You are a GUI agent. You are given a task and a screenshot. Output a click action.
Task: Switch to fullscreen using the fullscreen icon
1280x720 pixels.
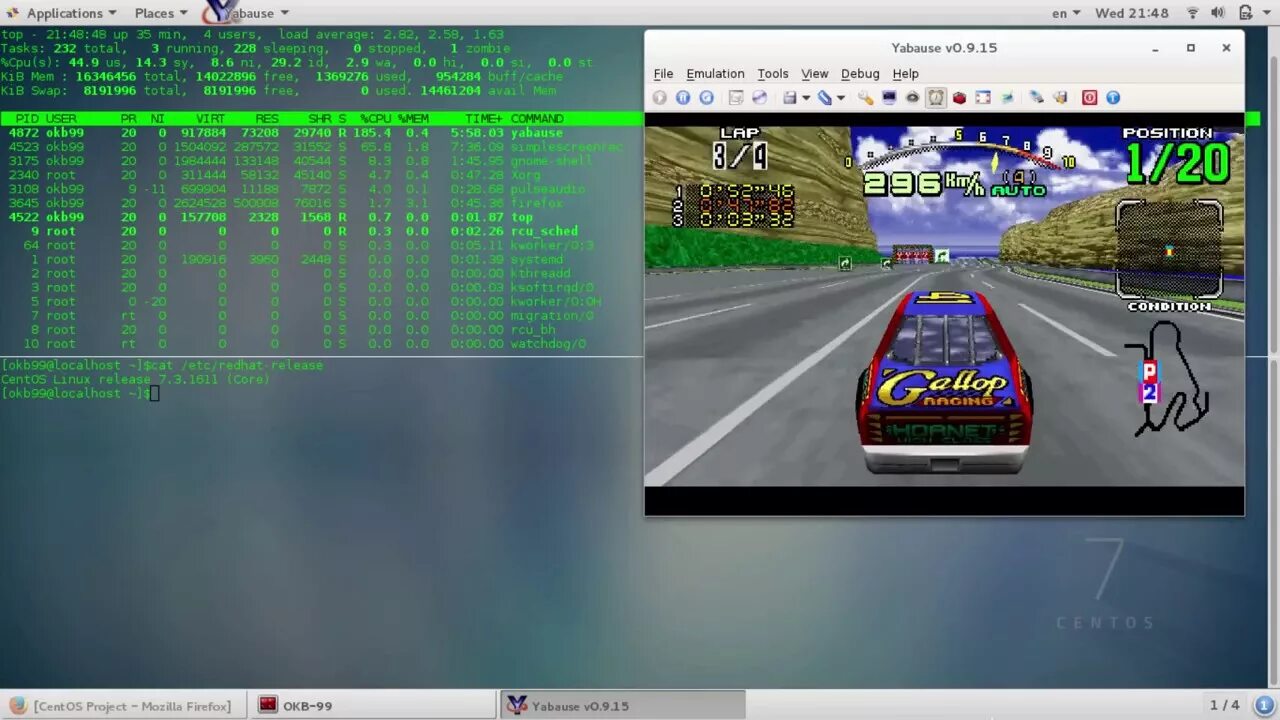983,97
